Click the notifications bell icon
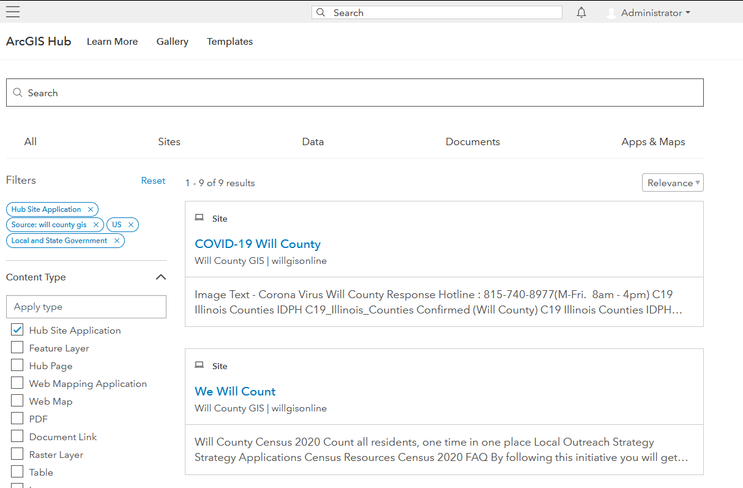This screenshot has width=743, height=488. tap(581, 13)
